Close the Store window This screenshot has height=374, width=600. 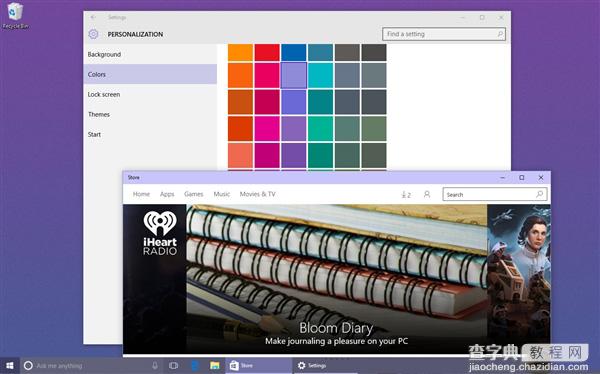[x=541, y=178]
